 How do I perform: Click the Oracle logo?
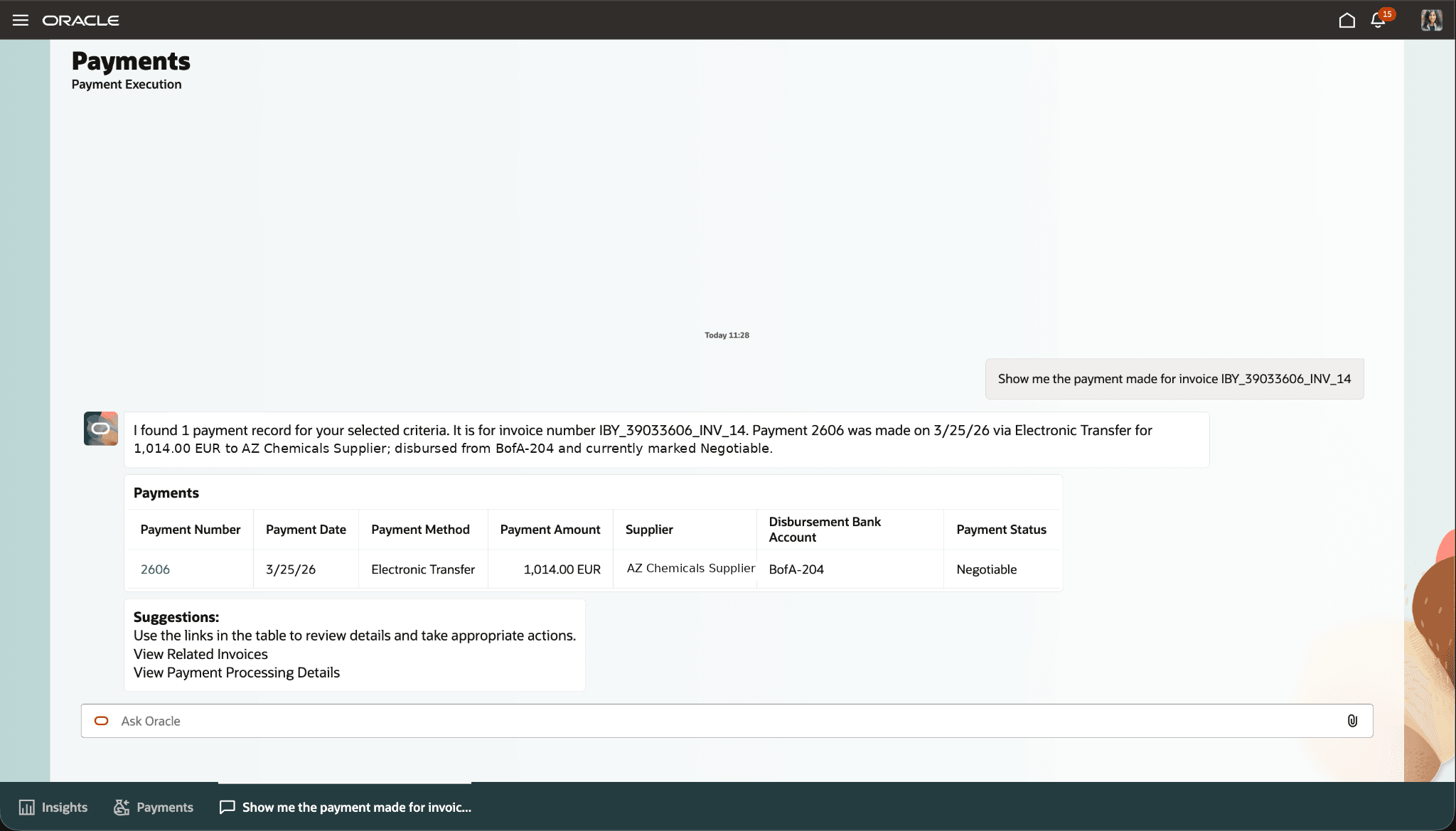click(x=81, y=21)
